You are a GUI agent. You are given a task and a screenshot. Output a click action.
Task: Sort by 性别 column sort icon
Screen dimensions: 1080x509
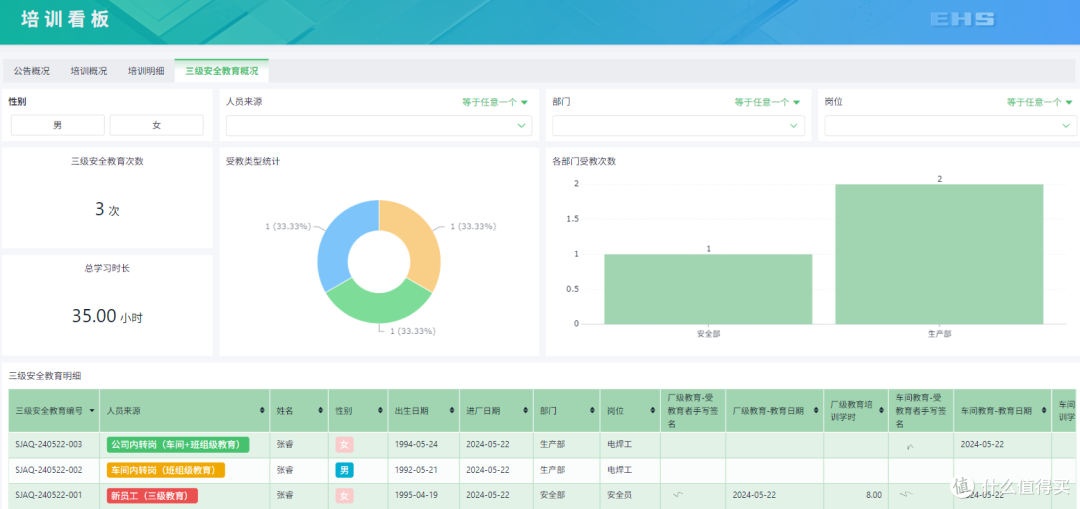380,411
